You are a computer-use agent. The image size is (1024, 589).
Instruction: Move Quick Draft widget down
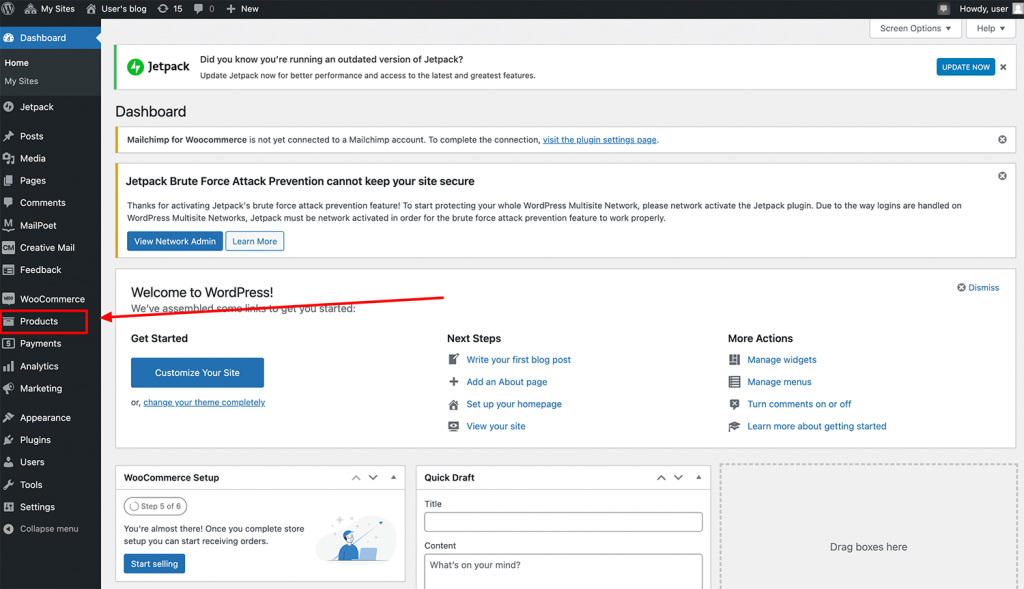[x=678, y=478]
